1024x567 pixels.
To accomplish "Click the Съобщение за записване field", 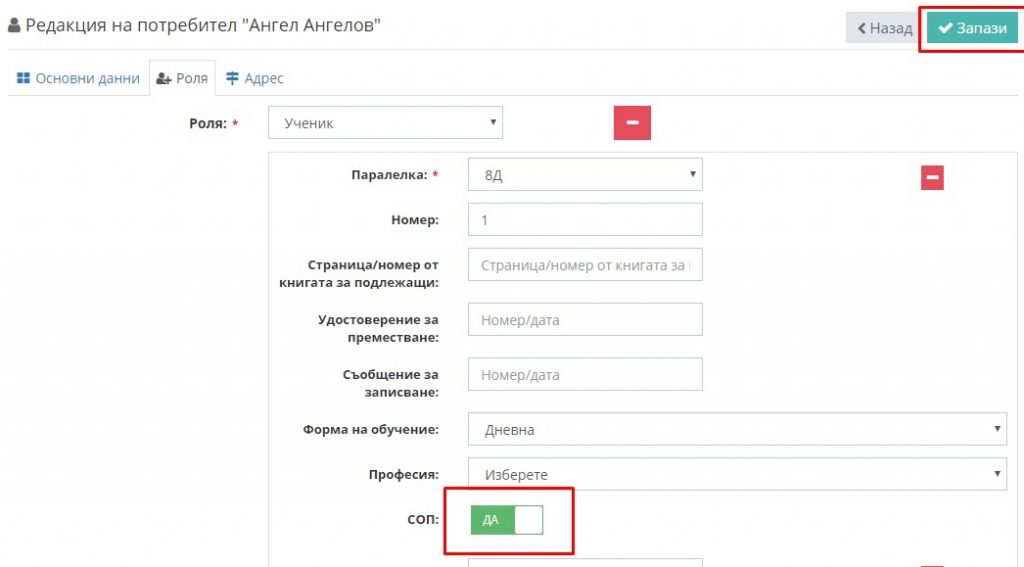I will (x=585, y=374).
